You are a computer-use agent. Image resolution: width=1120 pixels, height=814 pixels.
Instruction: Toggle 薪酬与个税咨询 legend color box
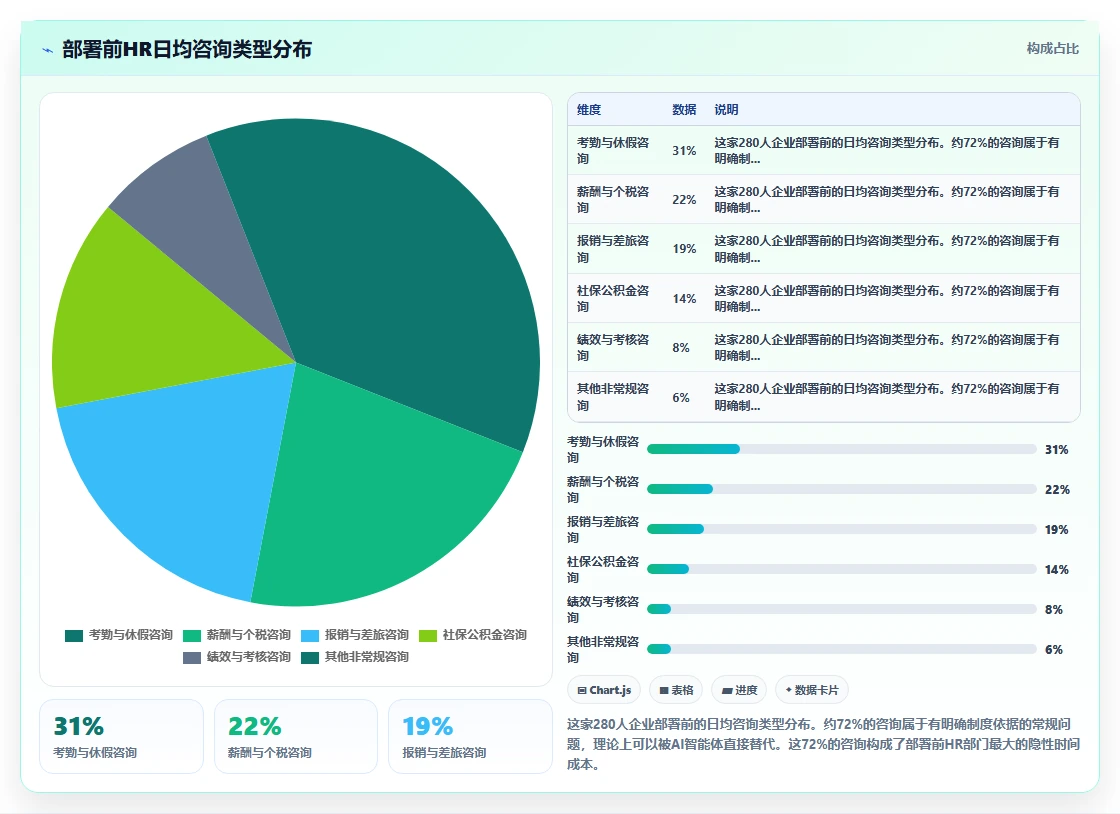[x=191, y=635]
